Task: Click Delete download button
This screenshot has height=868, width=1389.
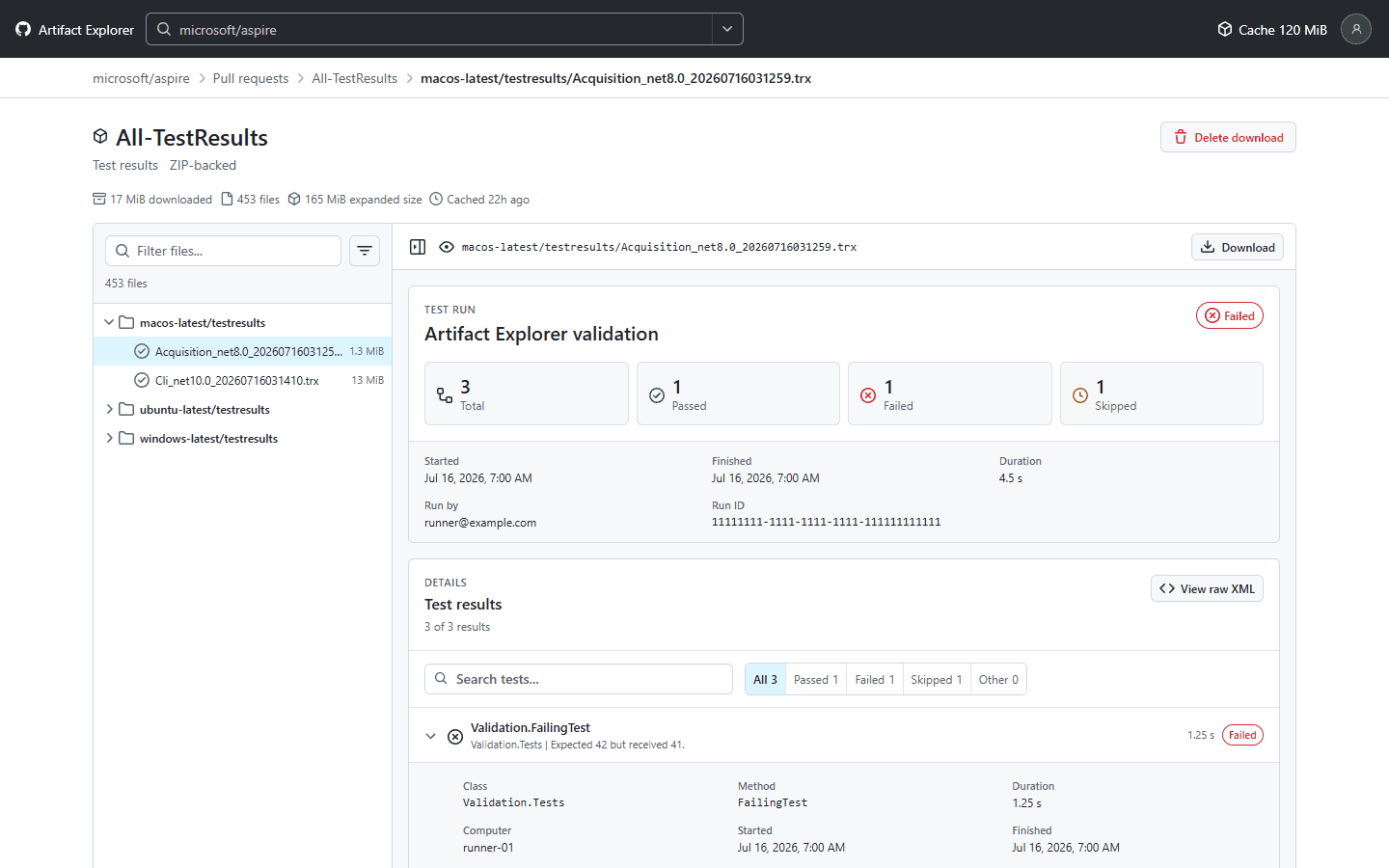Action: 1228,137
